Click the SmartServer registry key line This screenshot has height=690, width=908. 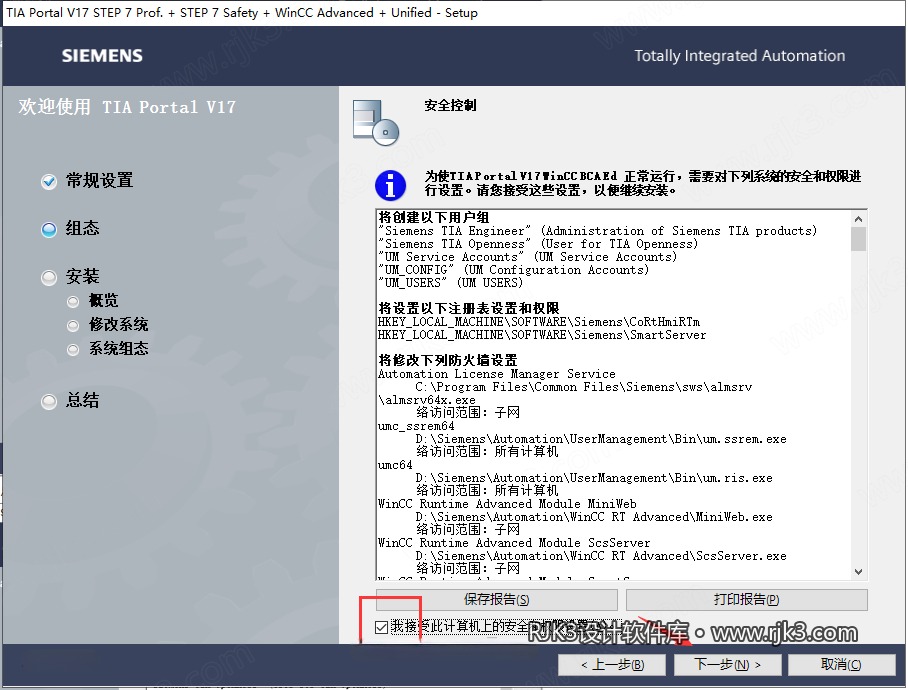[x=542, y=335]
